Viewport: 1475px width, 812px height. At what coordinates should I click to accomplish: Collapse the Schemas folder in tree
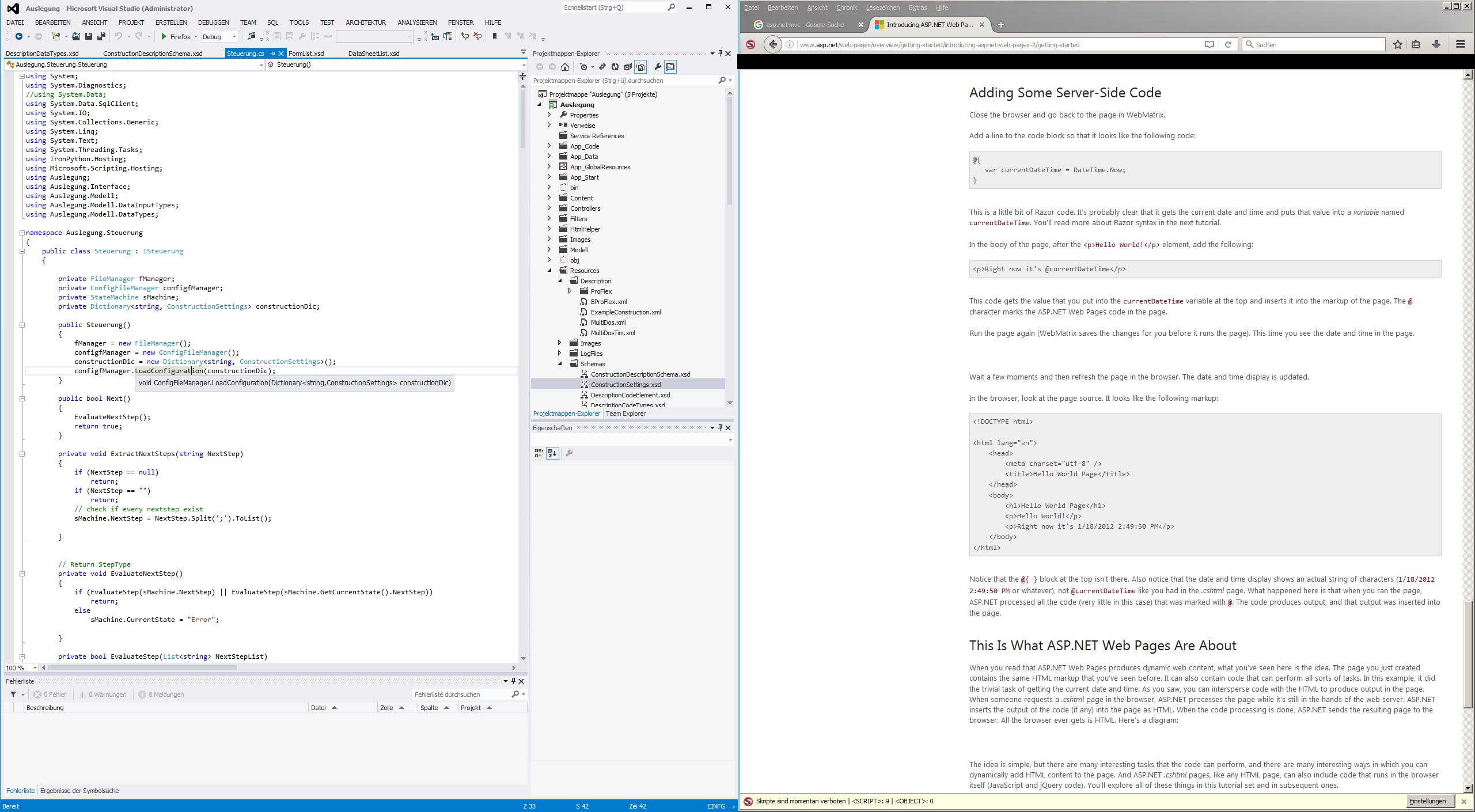559,364
